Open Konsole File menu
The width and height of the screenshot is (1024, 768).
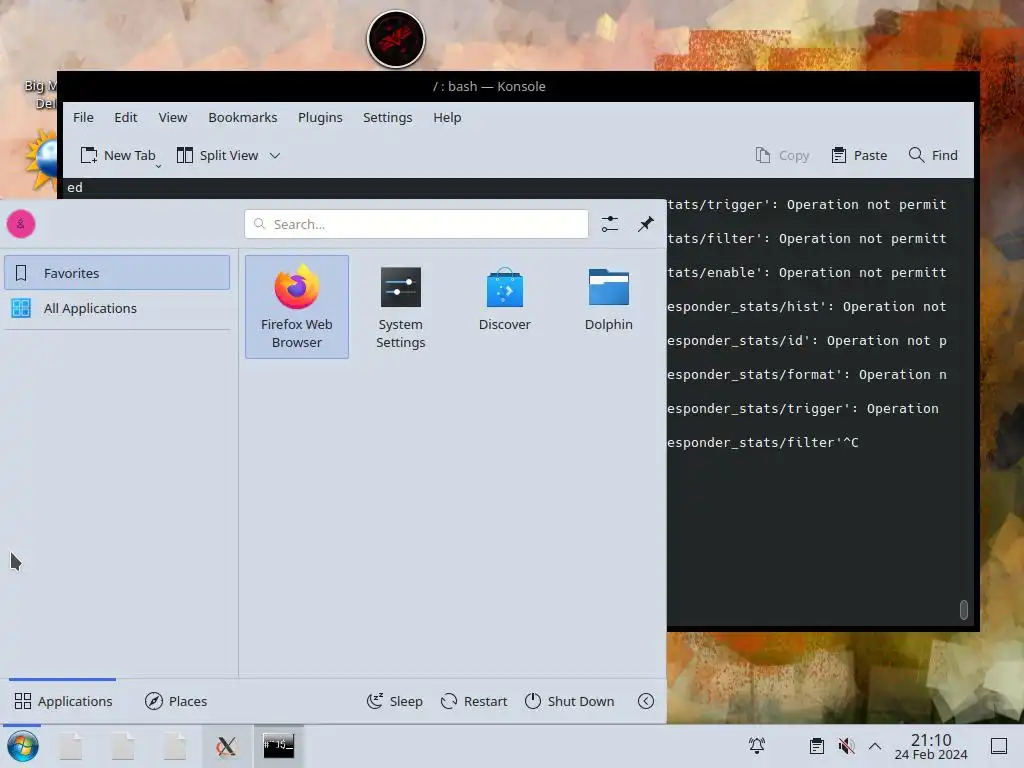point(83,118)
